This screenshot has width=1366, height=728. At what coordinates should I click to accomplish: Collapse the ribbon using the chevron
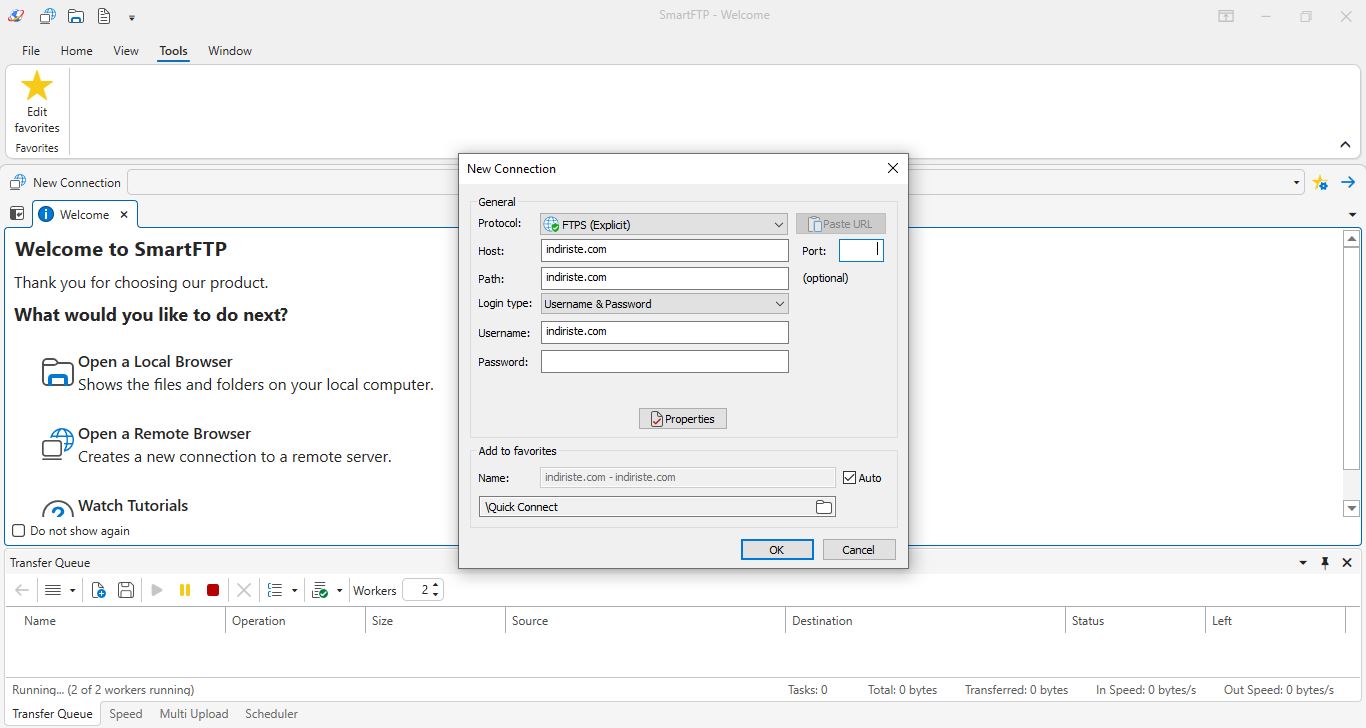(1345, 145)
